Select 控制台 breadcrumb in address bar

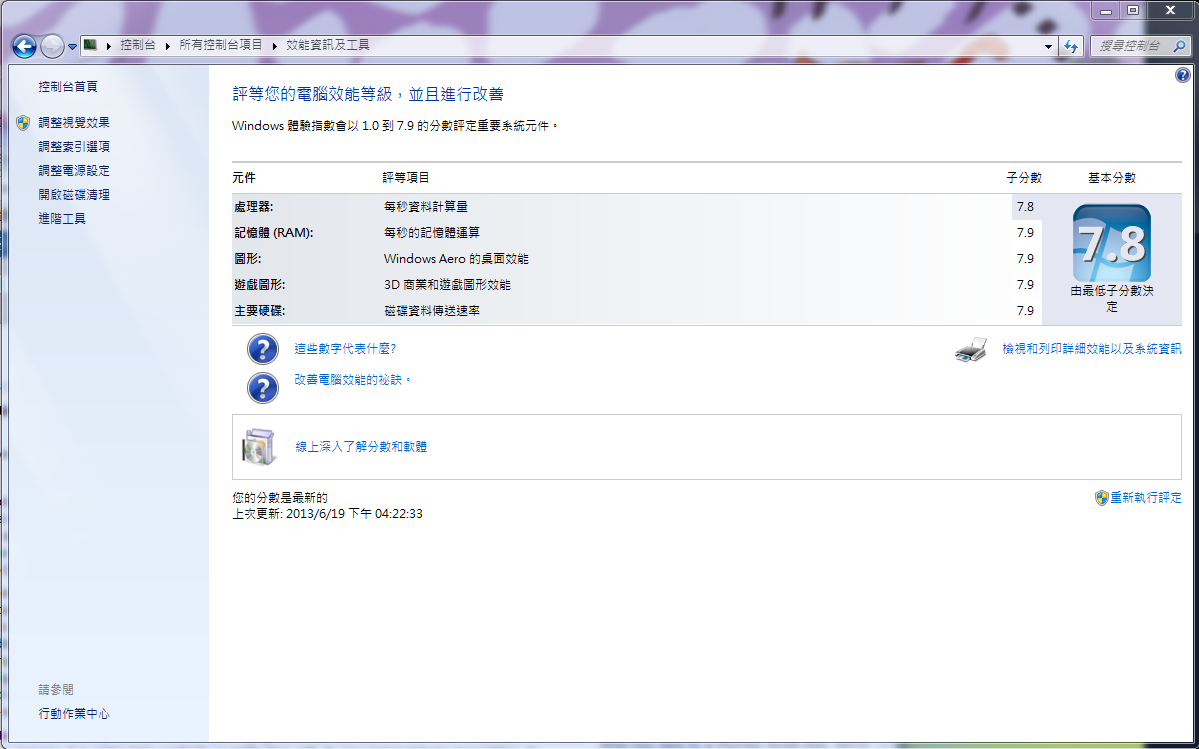tap(138, 45)
